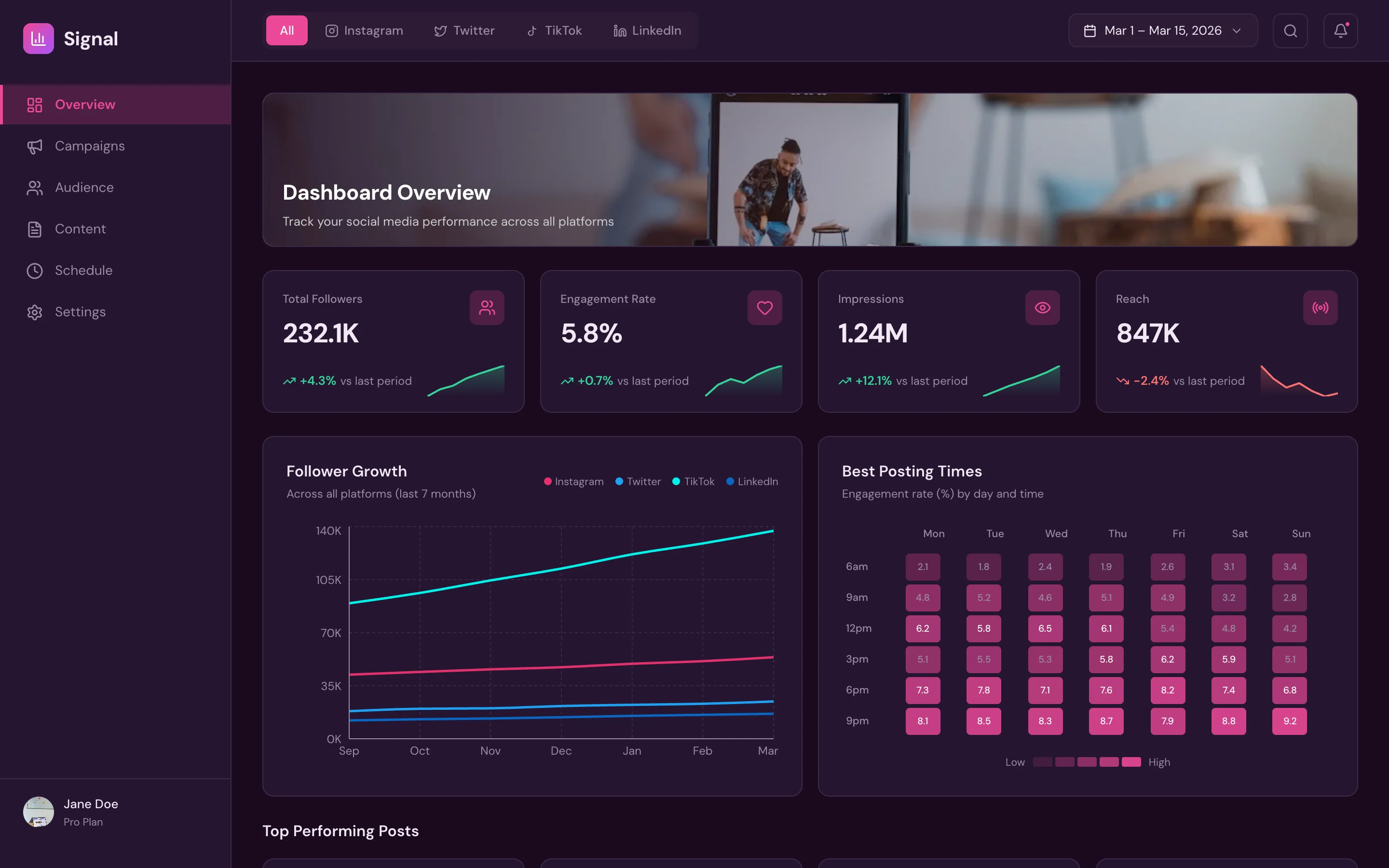This screenshot has width=1389, height=868.
Task: Click the Best Posting Times heading
Action: 912,471
